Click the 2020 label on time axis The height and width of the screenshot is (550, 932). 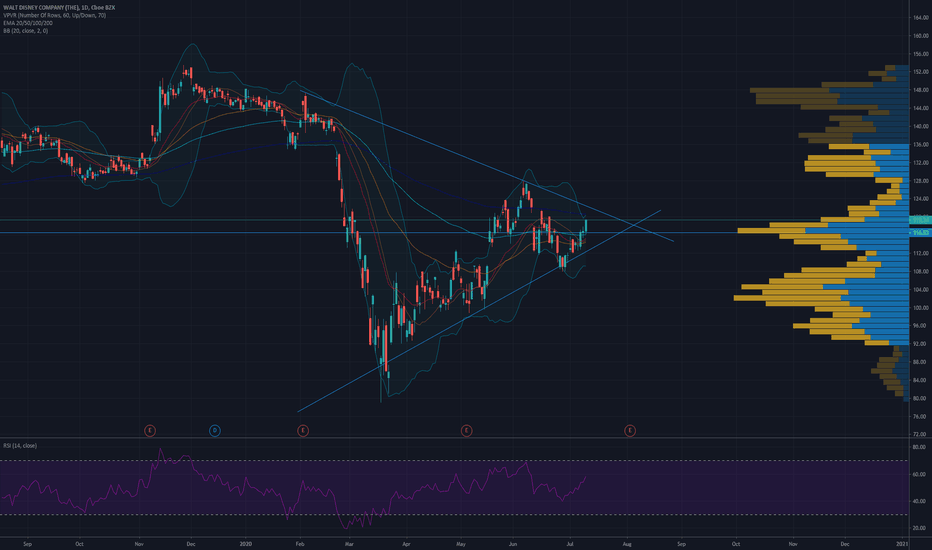pos(246,544)
